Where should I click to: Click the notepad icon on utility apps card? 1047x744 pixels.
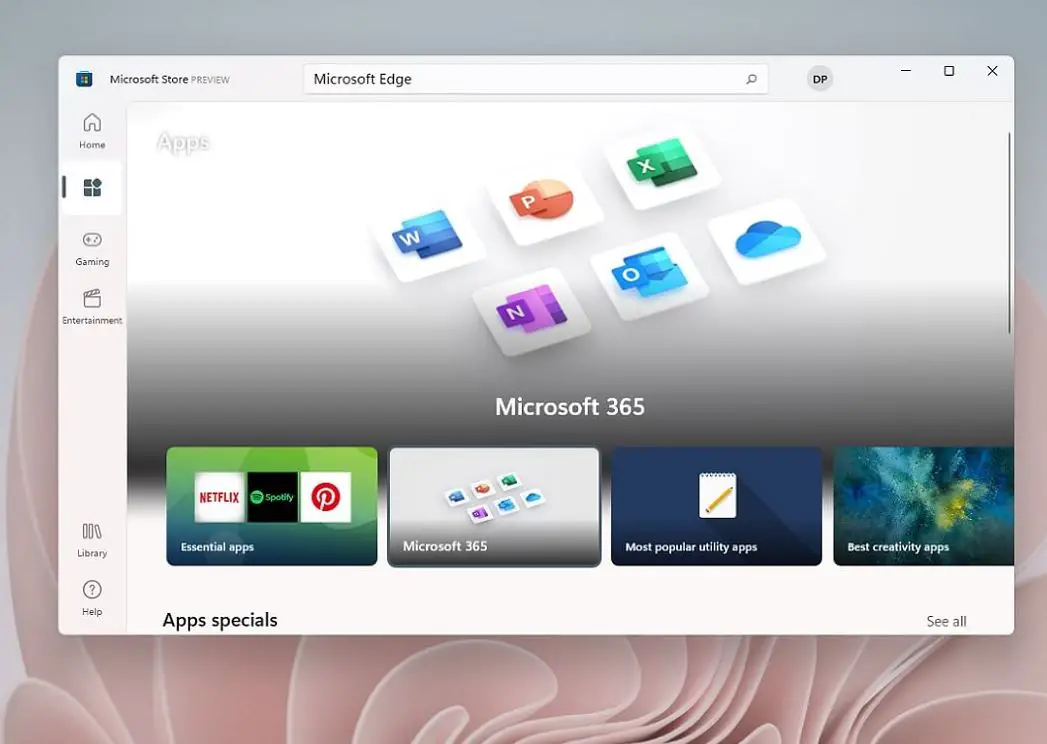click(717, 496)
